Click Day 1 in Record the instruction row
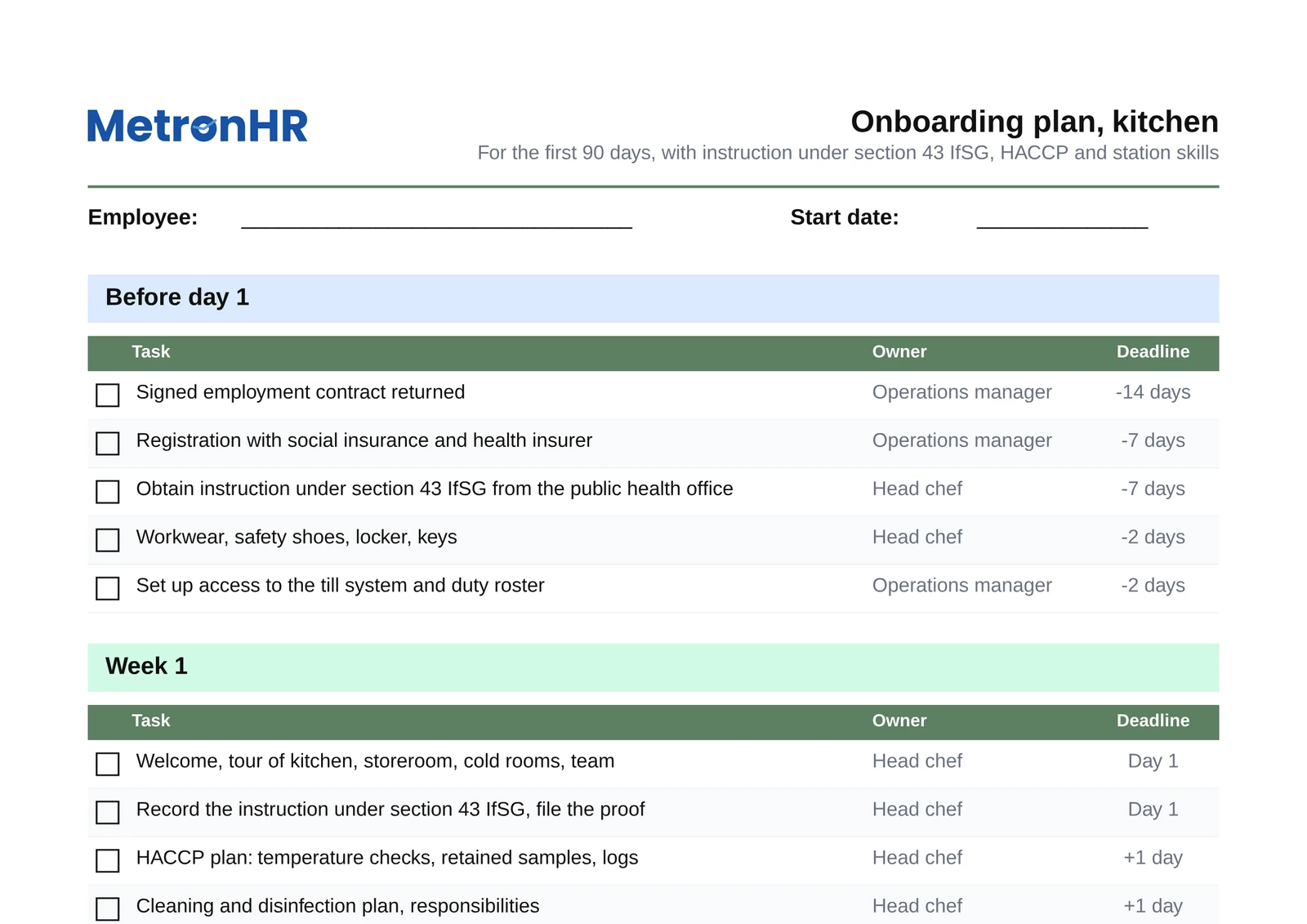The image size is (1307, 924). (1153, 810)
